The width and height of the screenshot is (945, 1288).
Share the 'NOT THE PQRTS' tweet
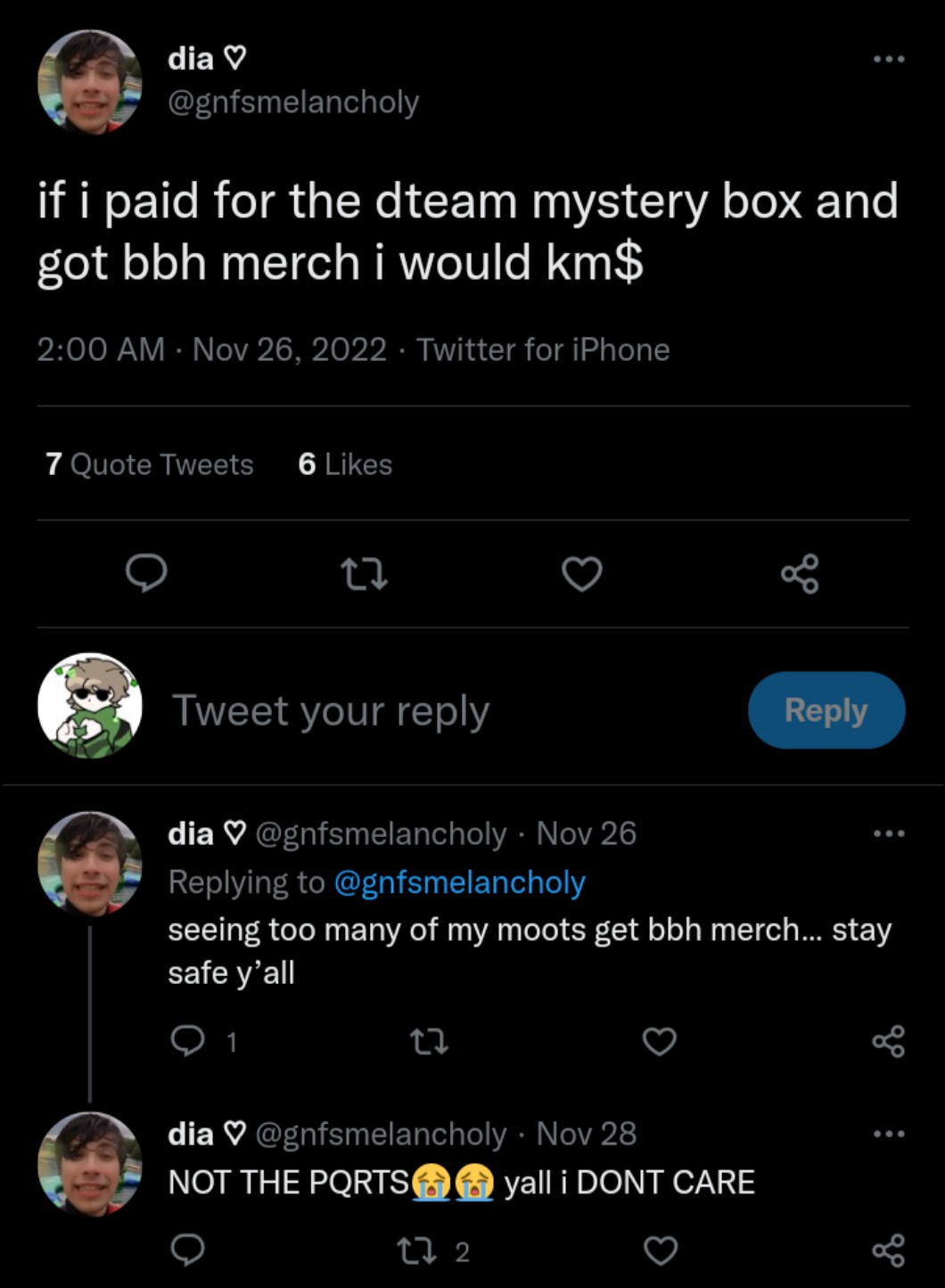point(889,1251)
